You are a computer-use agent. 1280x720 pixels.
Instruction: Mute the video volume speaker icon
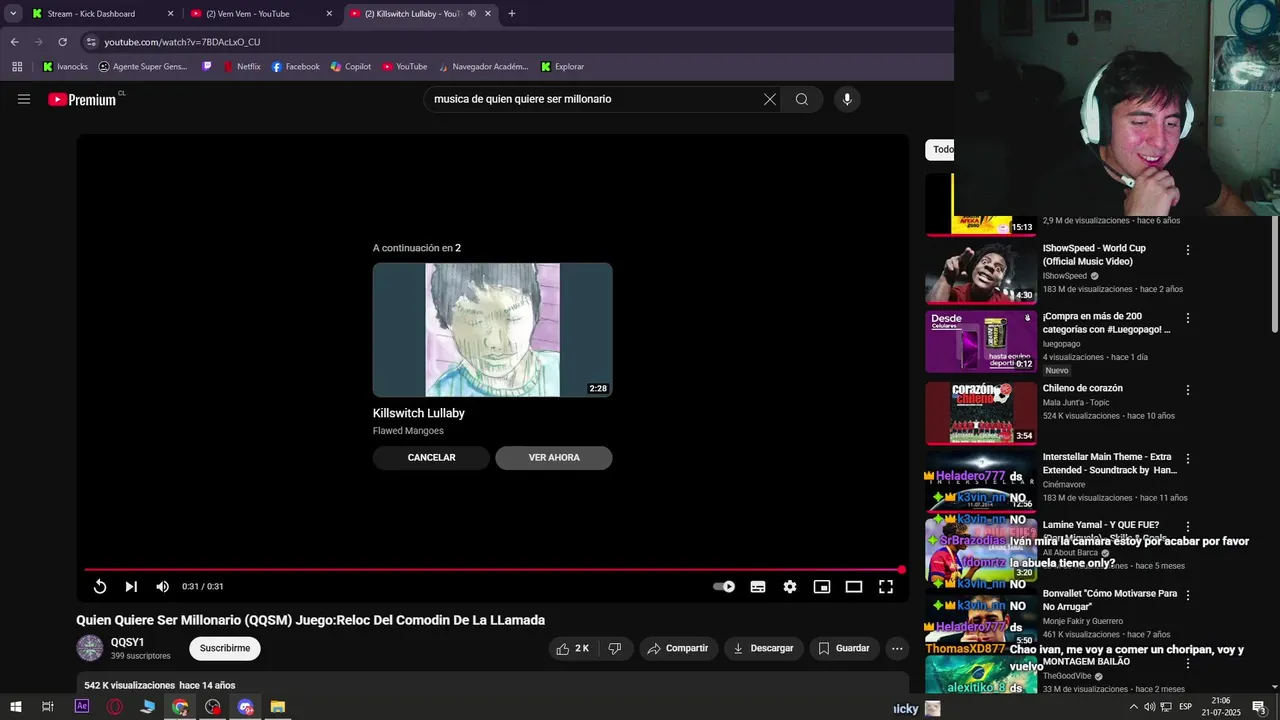click(162, 587)
